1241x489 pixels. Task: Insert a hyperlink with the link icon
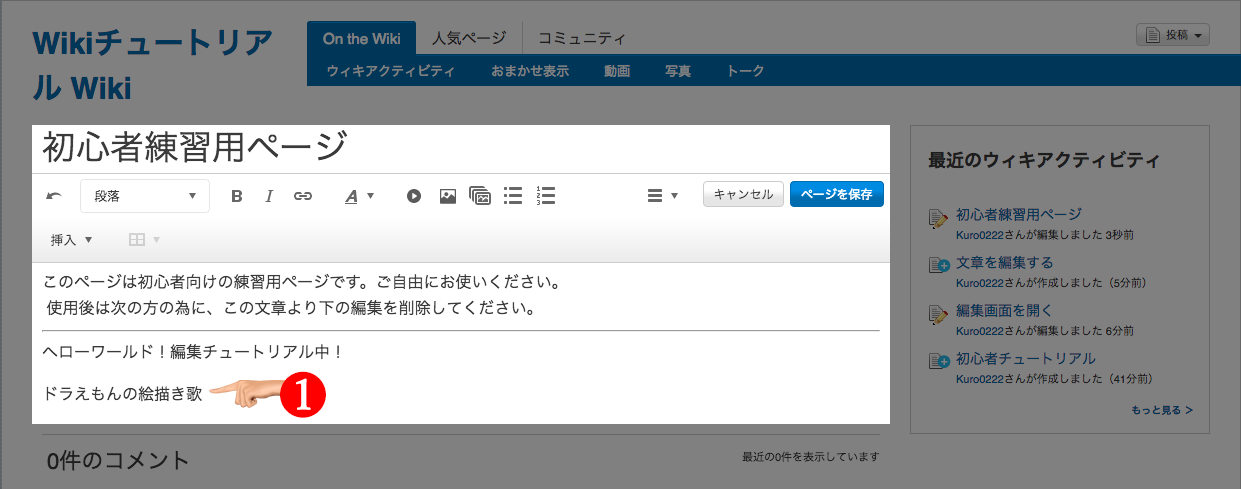(x=303, y=196)
